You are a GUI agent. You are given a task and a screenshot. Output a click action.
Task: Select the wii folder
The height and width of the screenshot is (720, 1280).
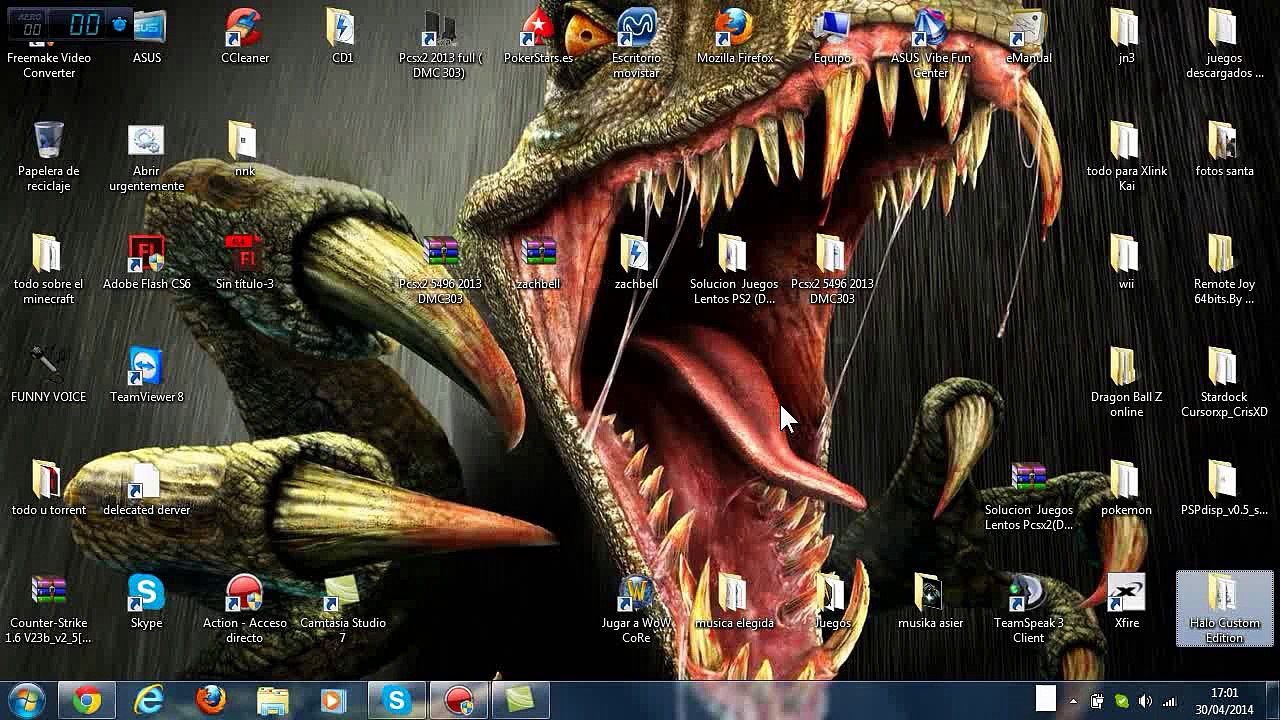1126,263
